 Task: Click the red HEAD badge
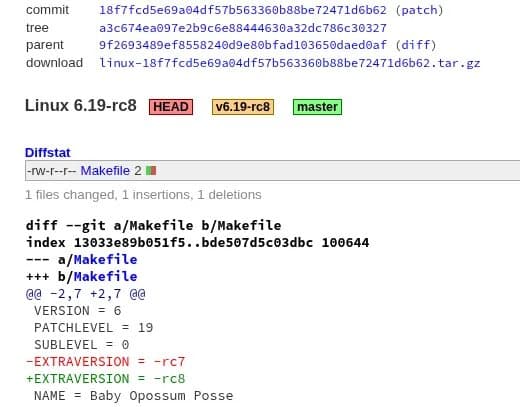click(171, 107)
